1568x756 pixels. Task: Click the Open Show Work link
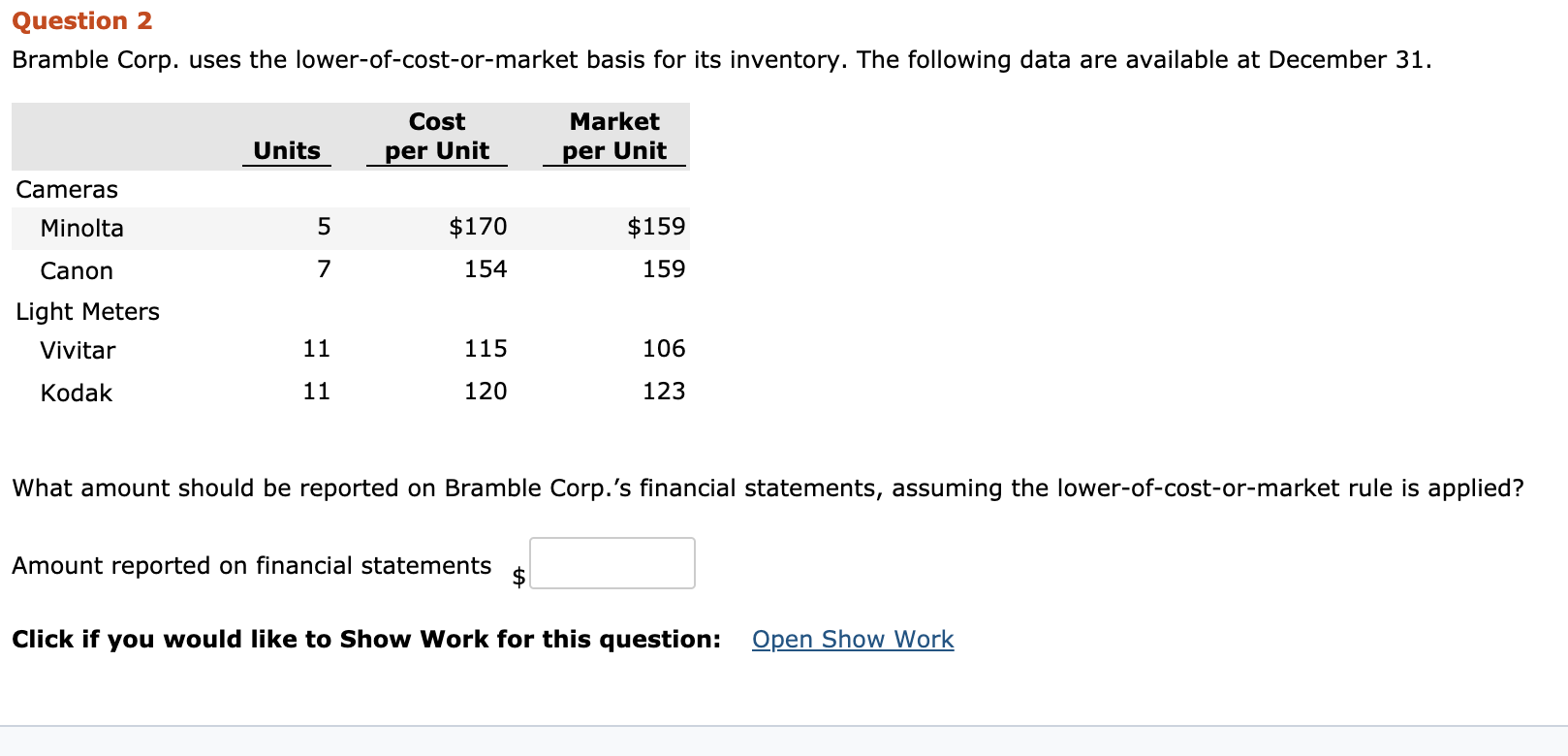pos(851,639)
